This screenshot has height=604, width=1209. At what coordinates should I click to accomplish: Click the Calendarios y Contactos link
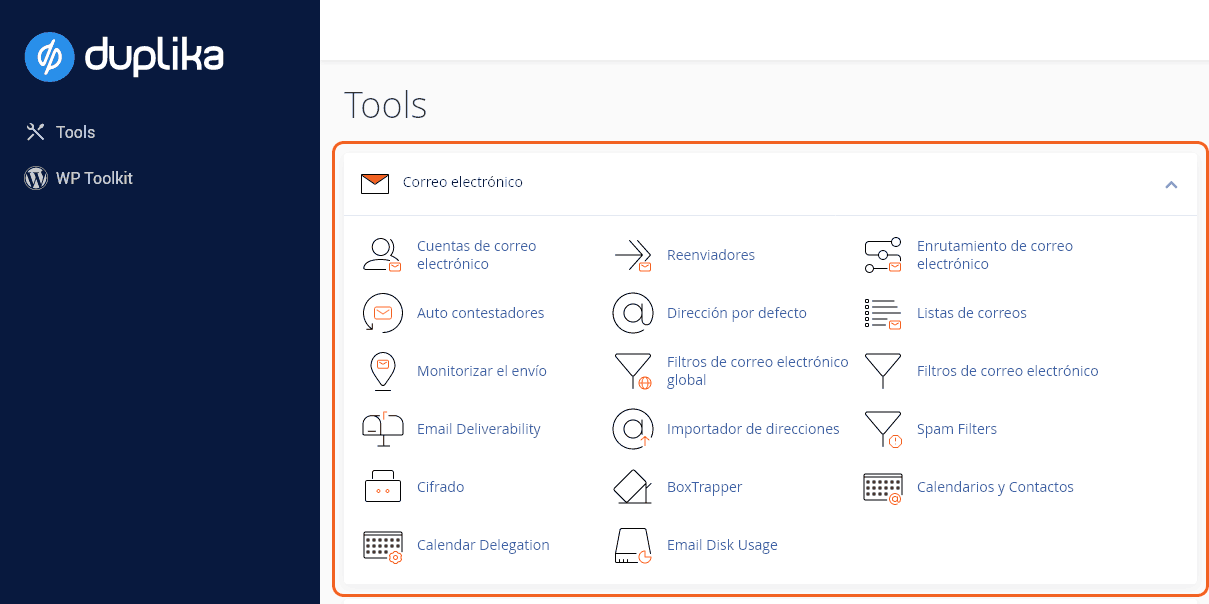[995, 487]
